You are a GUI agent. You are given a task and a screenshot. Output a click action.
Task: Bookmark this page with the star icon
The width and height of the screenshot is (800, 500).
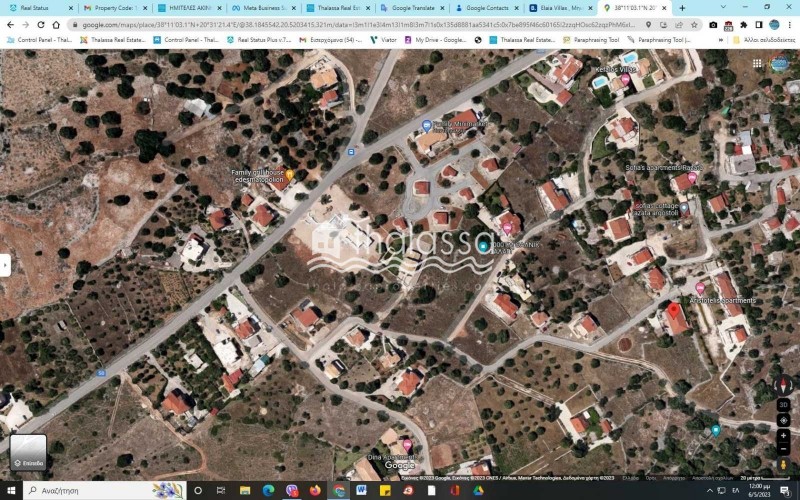[694, 24]
